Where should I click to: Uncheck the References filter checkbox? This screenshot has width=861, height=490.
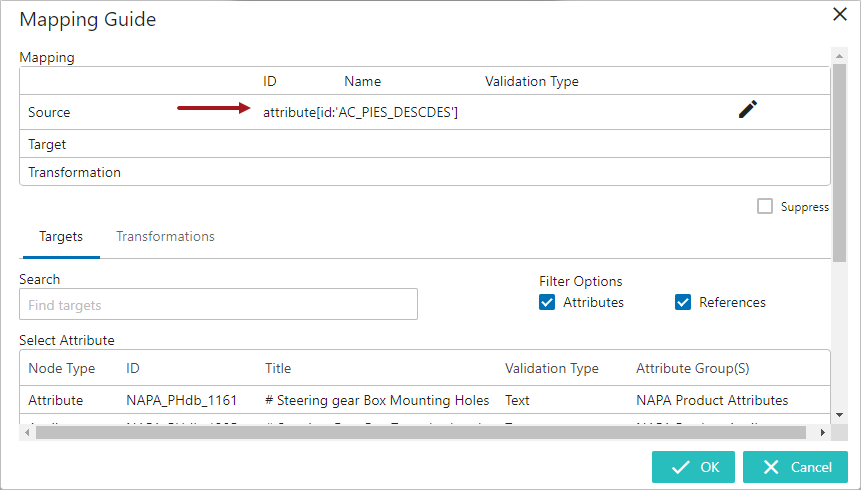click(683, 302)
